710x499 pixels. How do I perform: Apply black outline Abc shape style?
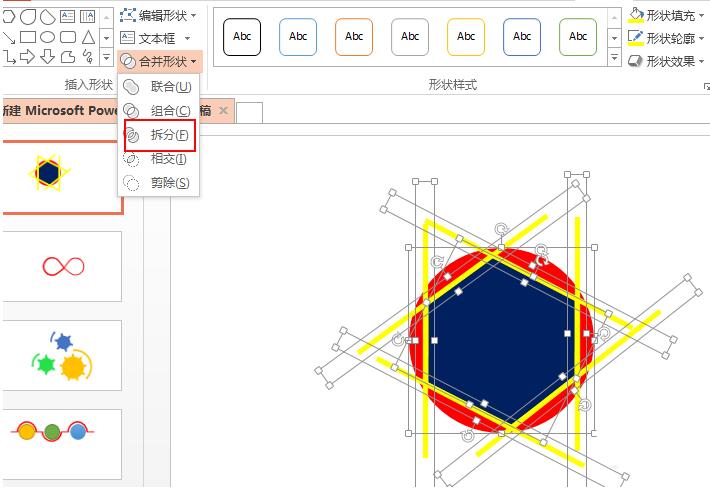[x=242, y=37]
